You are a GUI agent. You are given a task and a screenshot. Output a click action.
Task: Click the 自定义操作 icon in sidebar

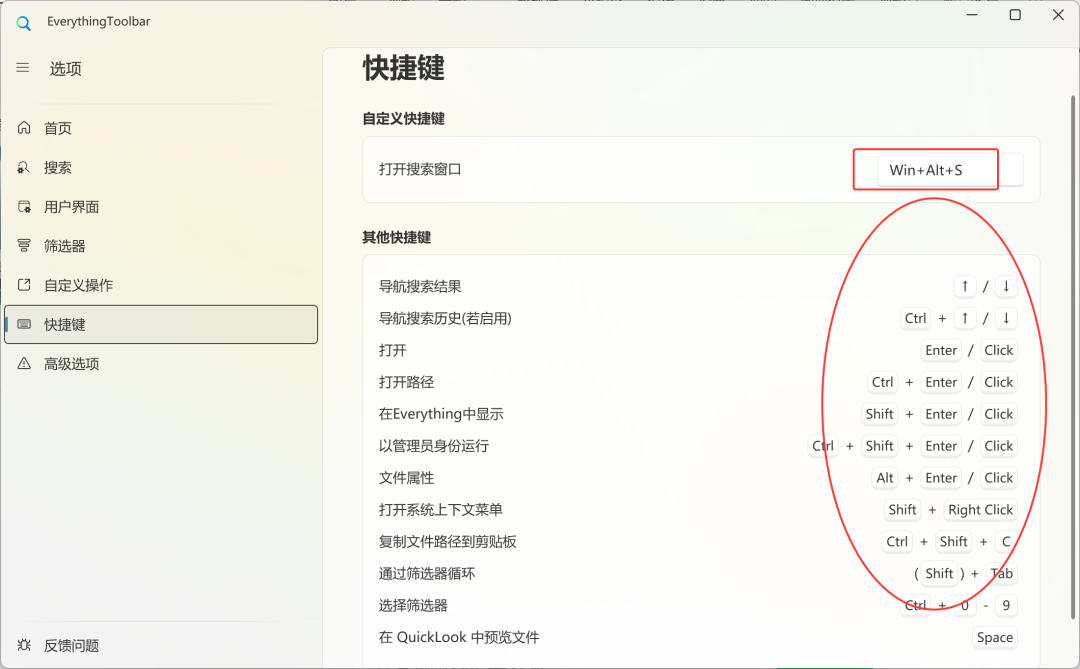pyautogui.click(x=24, y=285)
